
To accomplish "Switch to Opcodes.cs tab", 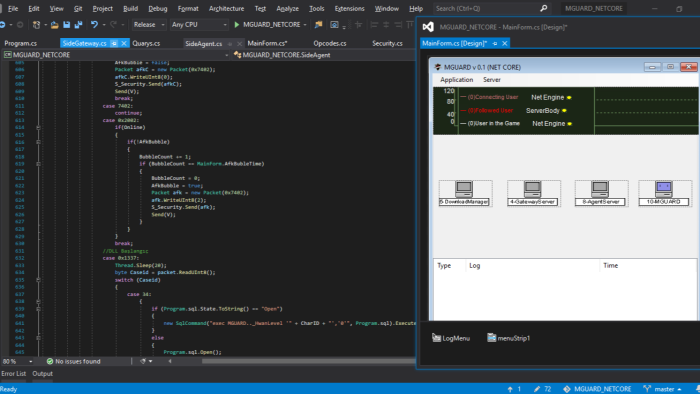I will (329, 43).
